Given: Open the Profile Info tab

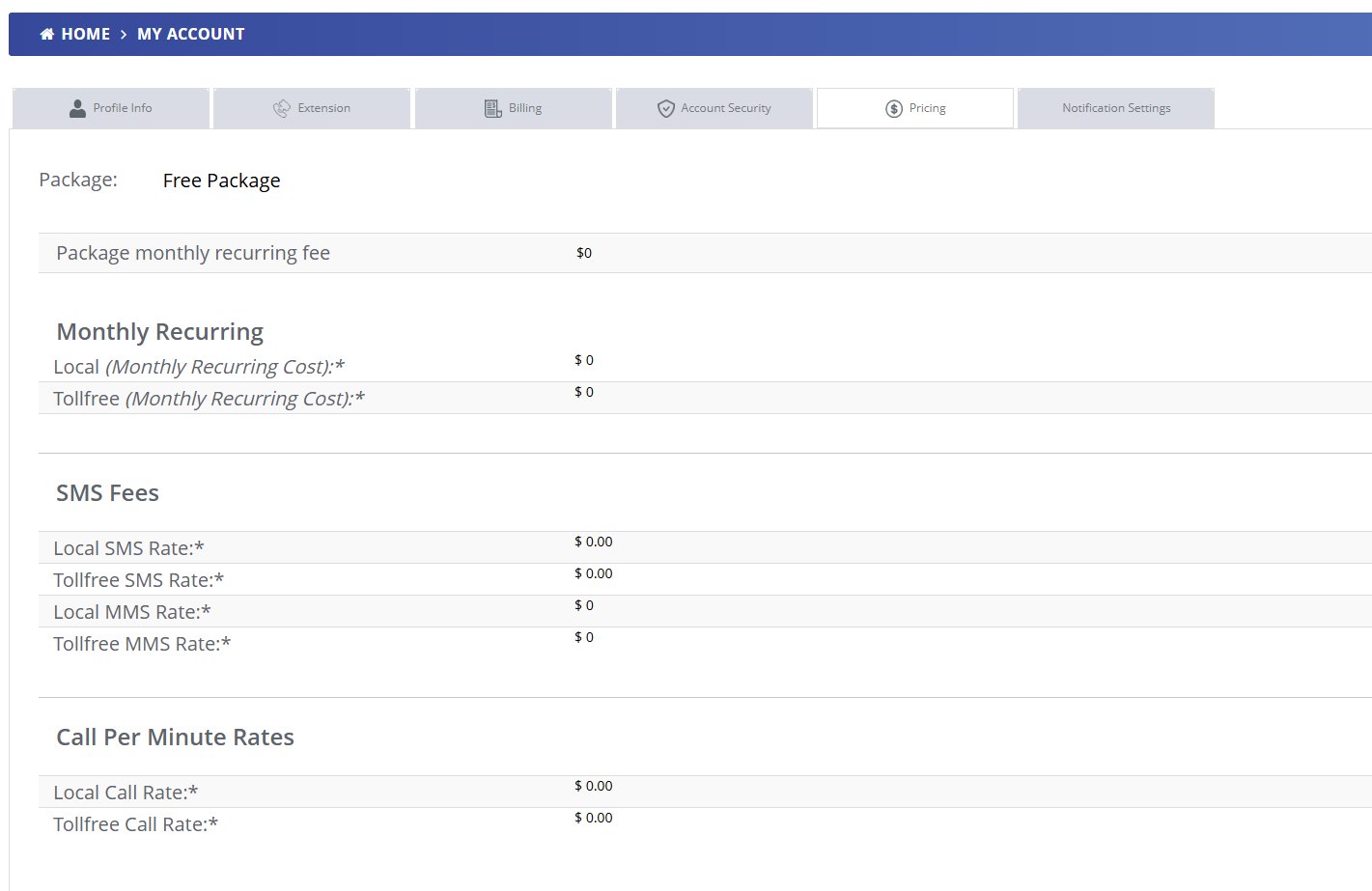Looking at the screenshot, I should coord(110,107).
